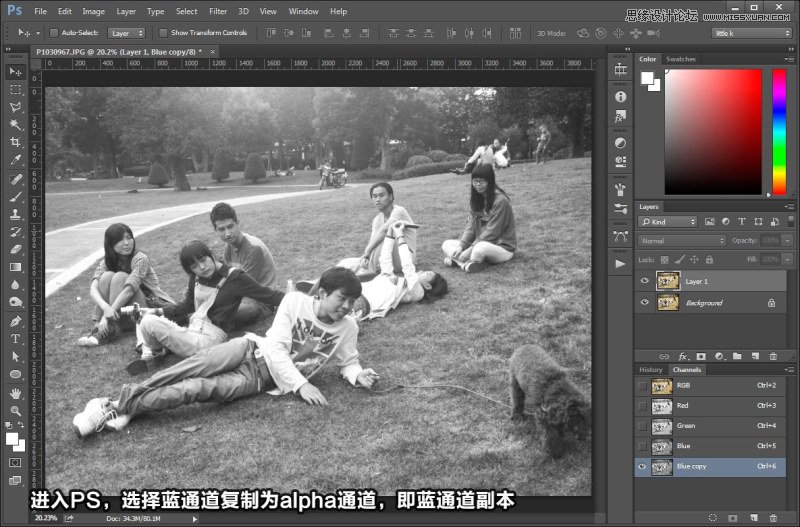Image resolution: width=800 pixels, height=527 pixels.
Task: Select the Hand tool
Action: pyautogui.click(x=15, y=393)
